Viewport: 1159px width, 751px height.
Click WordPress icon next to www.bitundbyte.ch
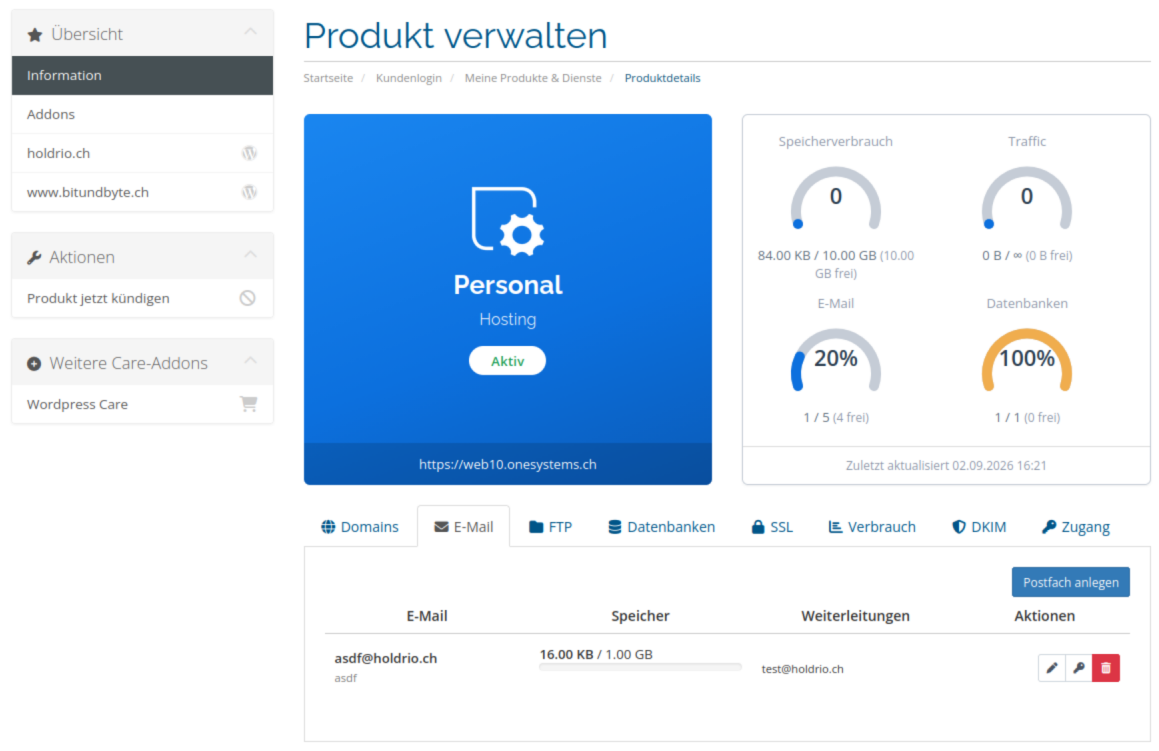tap(249, 192)
